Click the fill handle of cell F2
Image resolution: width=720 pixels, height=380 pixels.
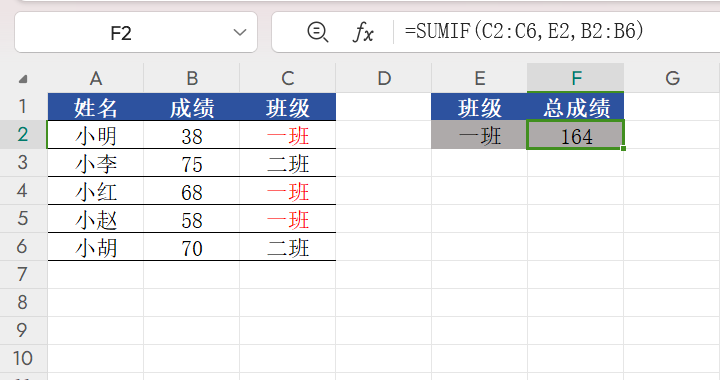pos(623,148)
